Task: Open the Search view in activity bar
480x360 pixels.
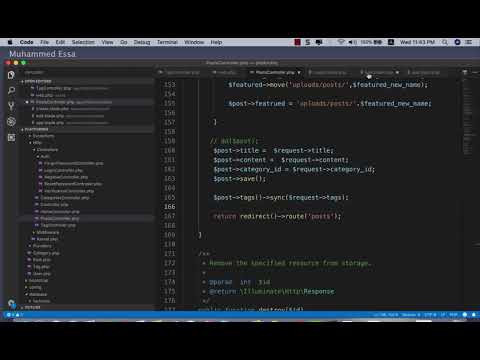Action: (11, 91)
